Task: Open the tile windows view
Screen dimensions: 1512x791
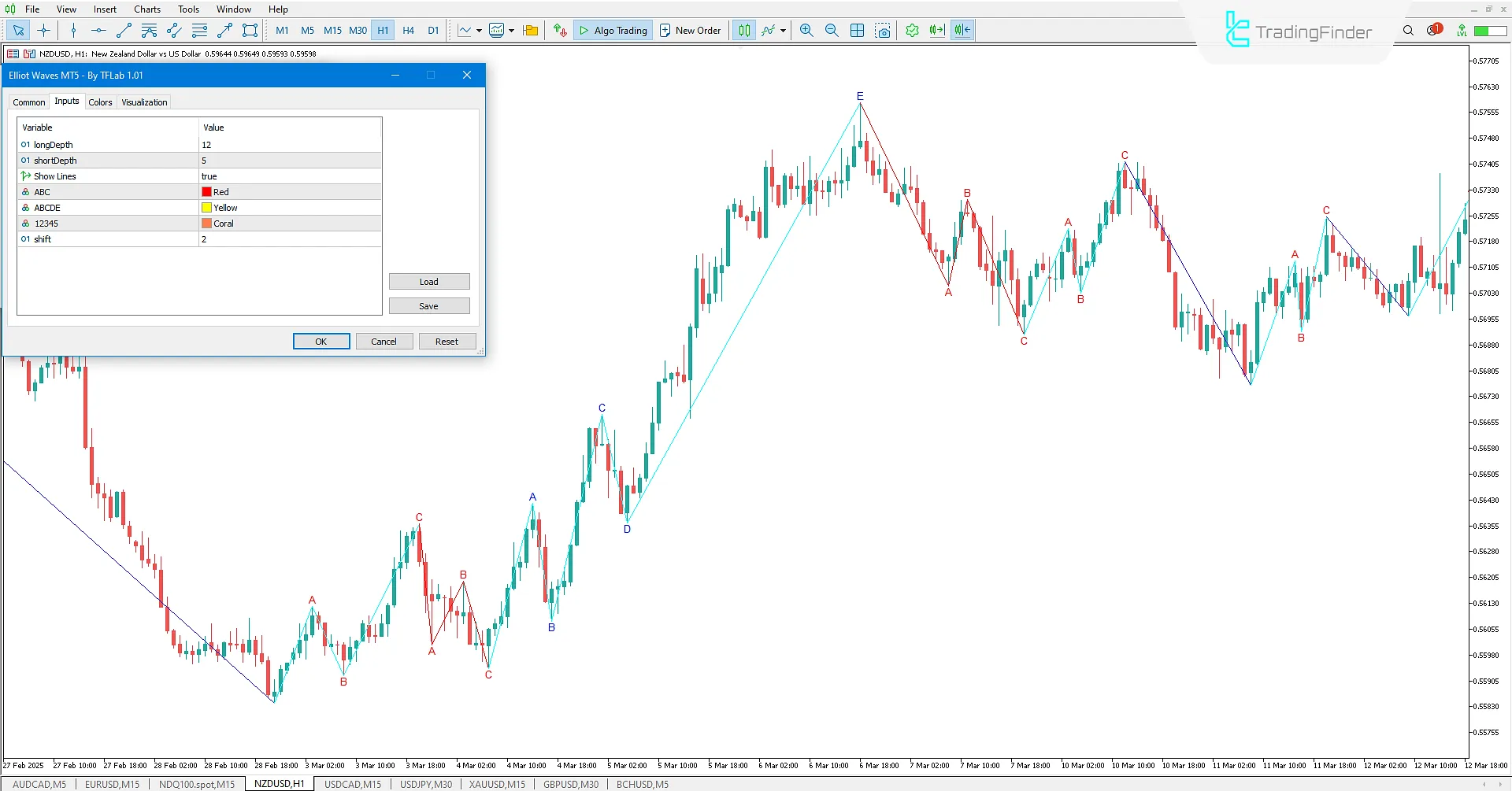Action: tap(857, 30)
